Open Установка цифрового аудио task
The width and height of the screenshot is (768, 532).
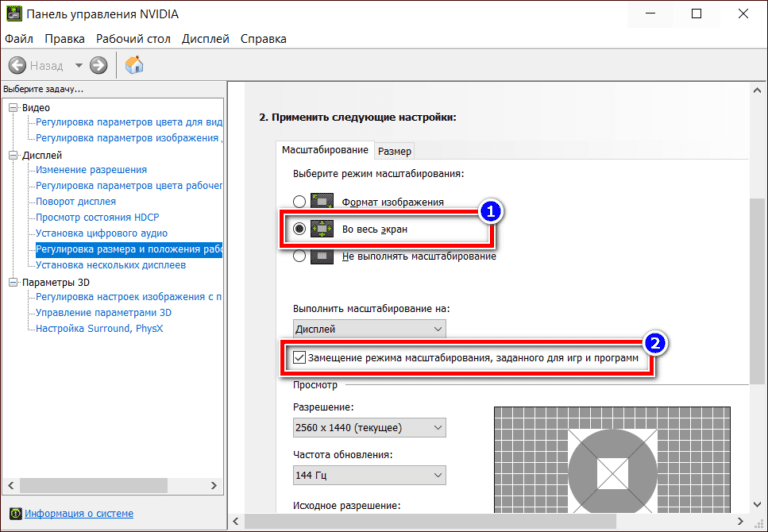coord(101,233)
